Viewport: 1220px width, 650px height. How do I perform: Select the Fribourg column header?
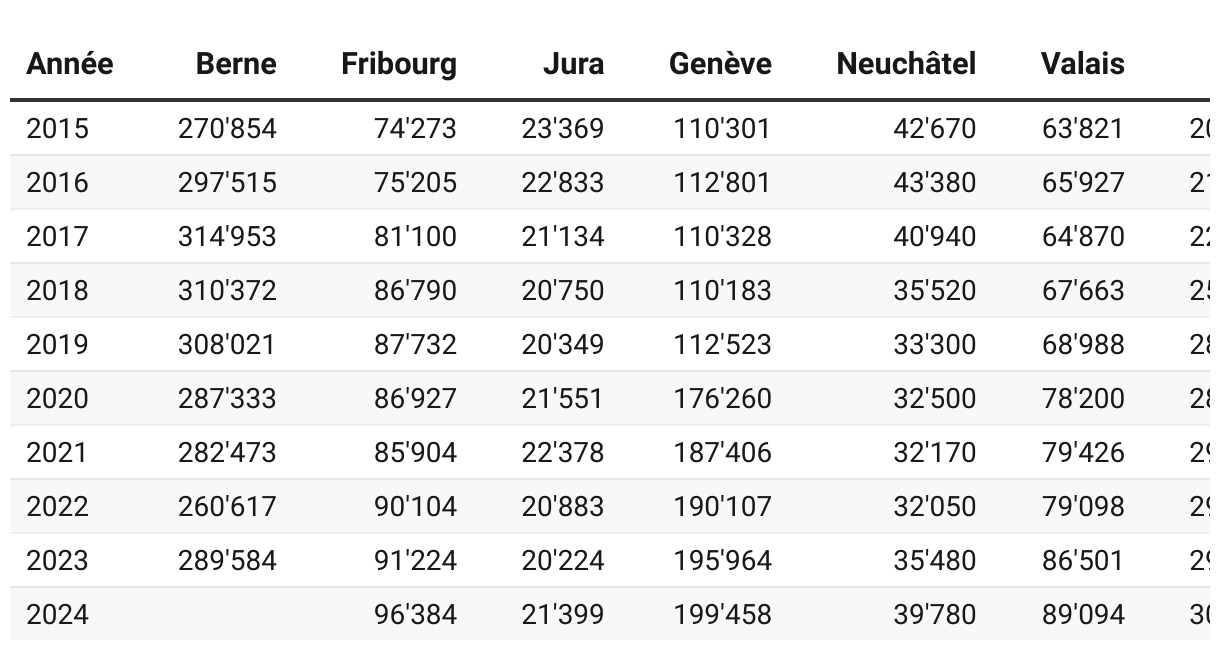pyautogui.click(x=399, y=64)
